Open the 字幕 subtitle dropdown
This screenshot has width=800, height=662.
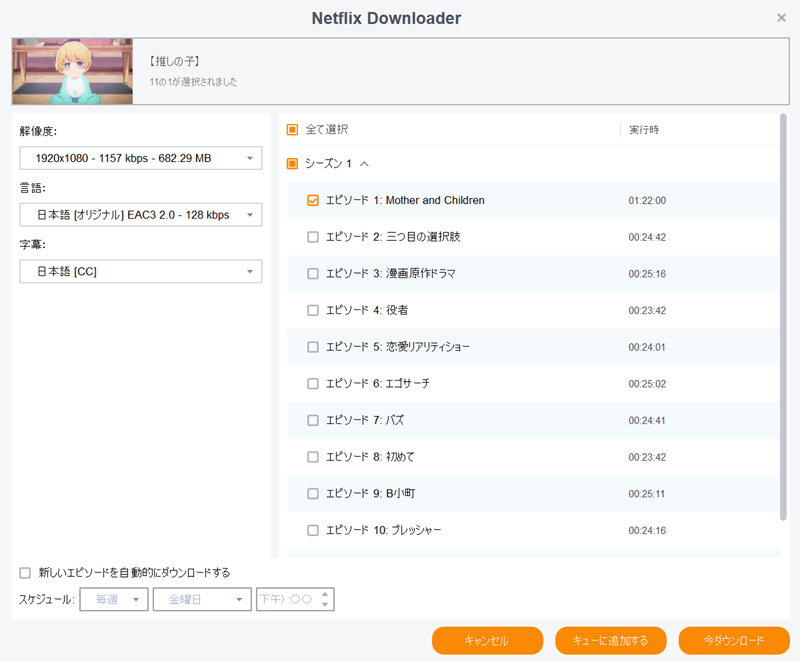140,272
